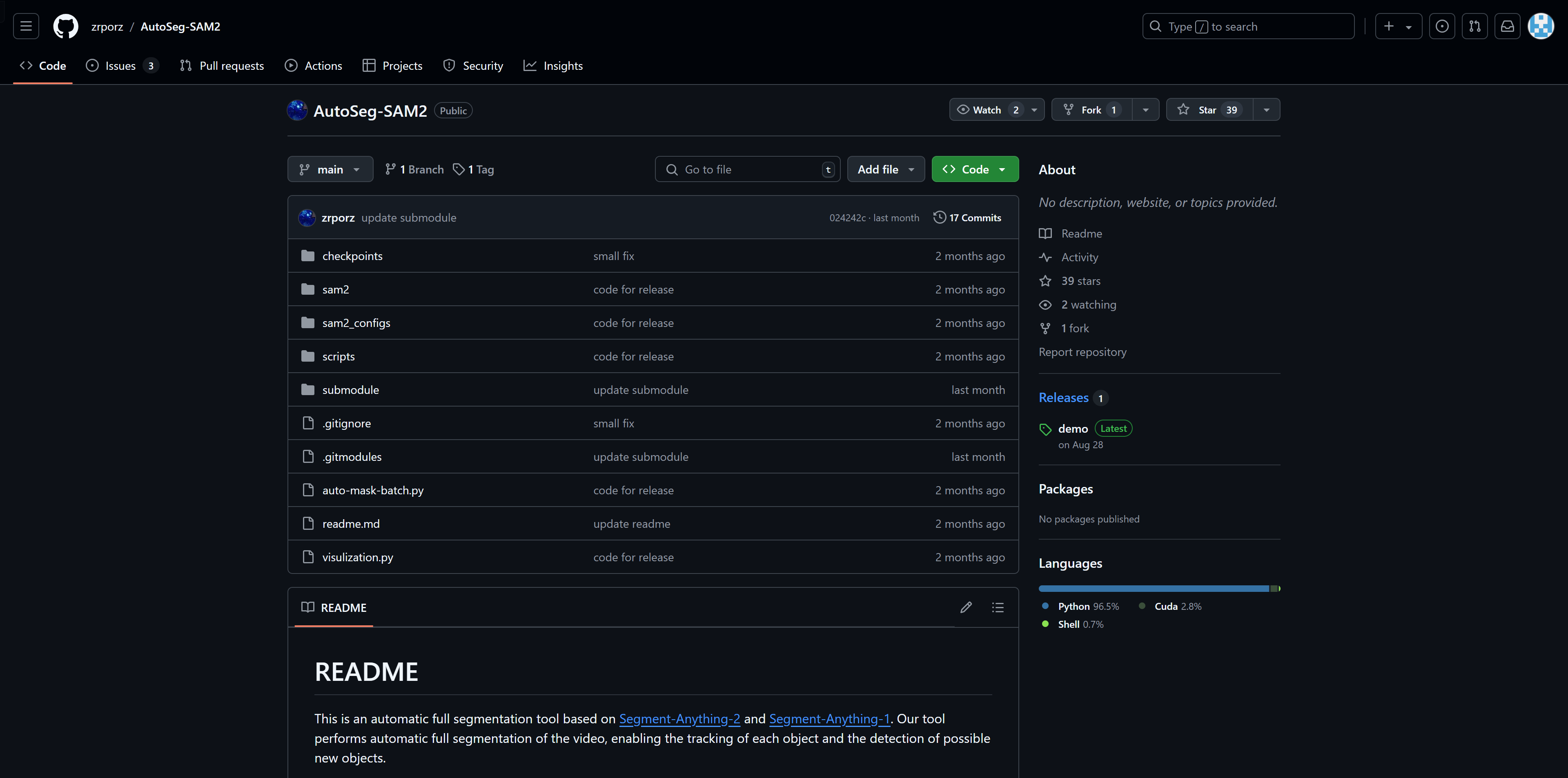Click the Activity pulse icon
Viewport: 1568px width, 778px height.
tap(1045, 257)
